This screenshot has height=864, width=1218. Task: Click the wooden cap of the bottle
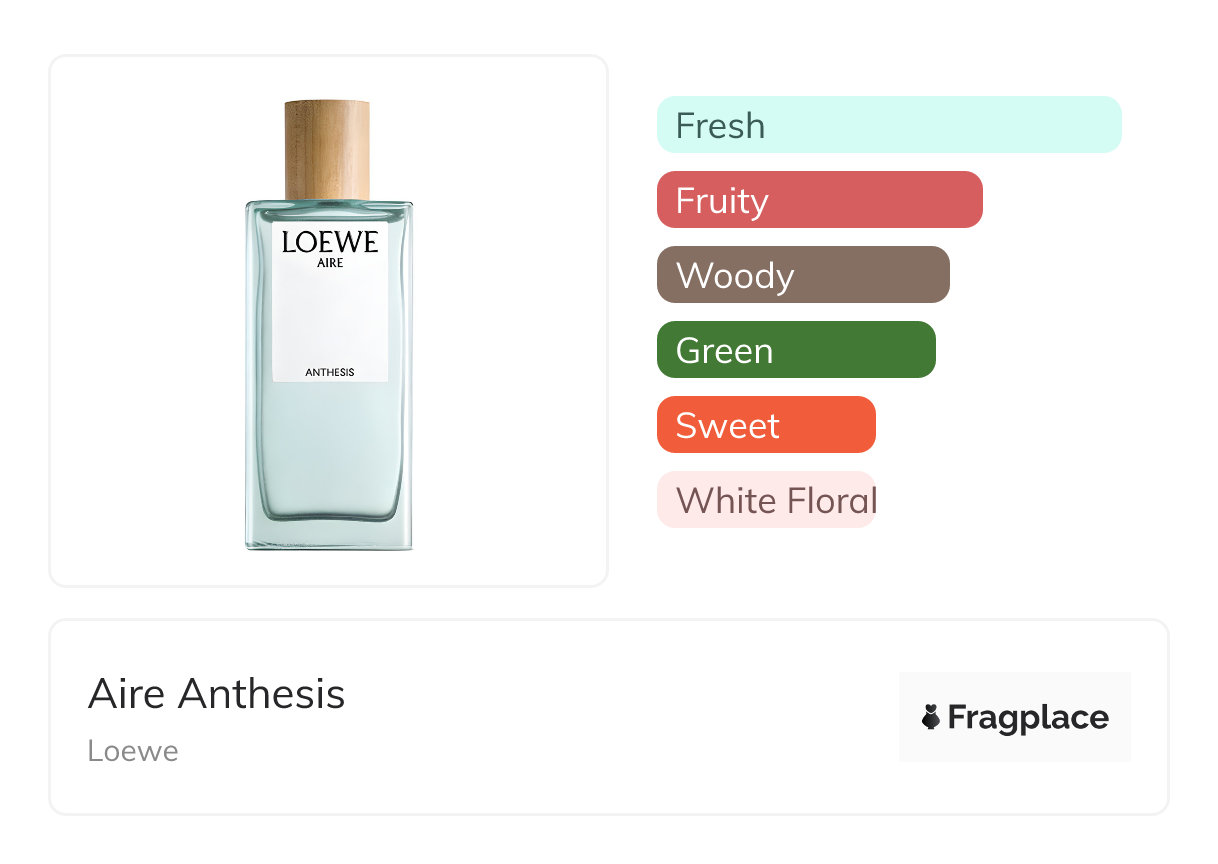[x=327, y=150]
